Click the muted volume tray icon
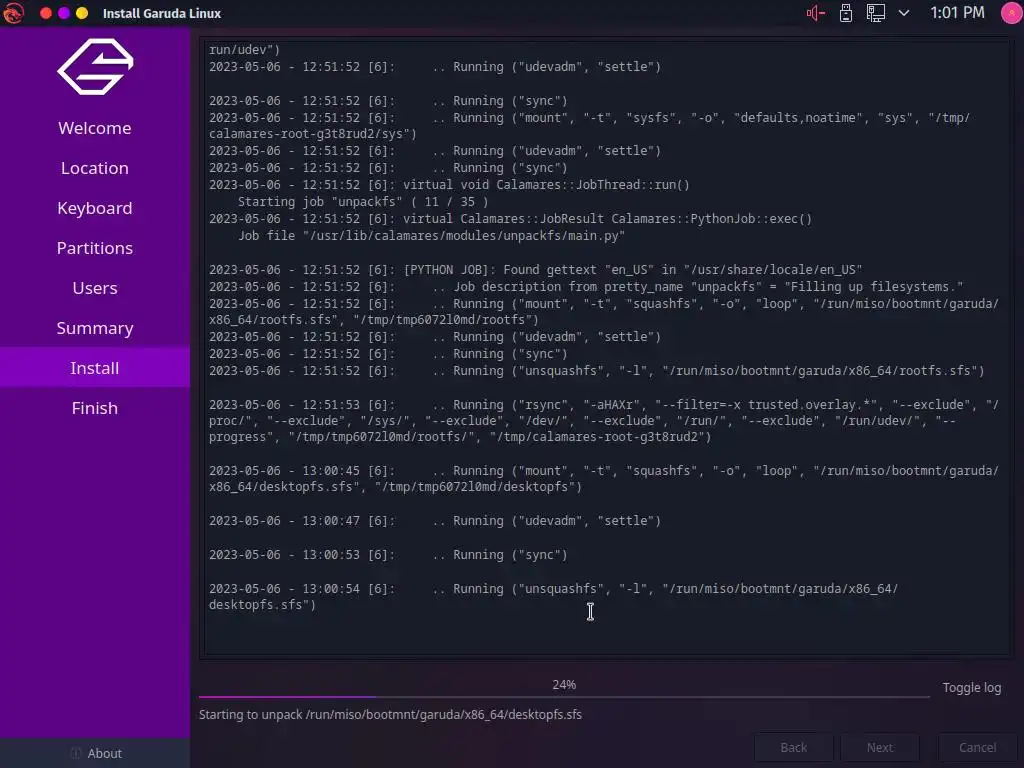This screenshot has height=768, width=1024. pos(815,13)
